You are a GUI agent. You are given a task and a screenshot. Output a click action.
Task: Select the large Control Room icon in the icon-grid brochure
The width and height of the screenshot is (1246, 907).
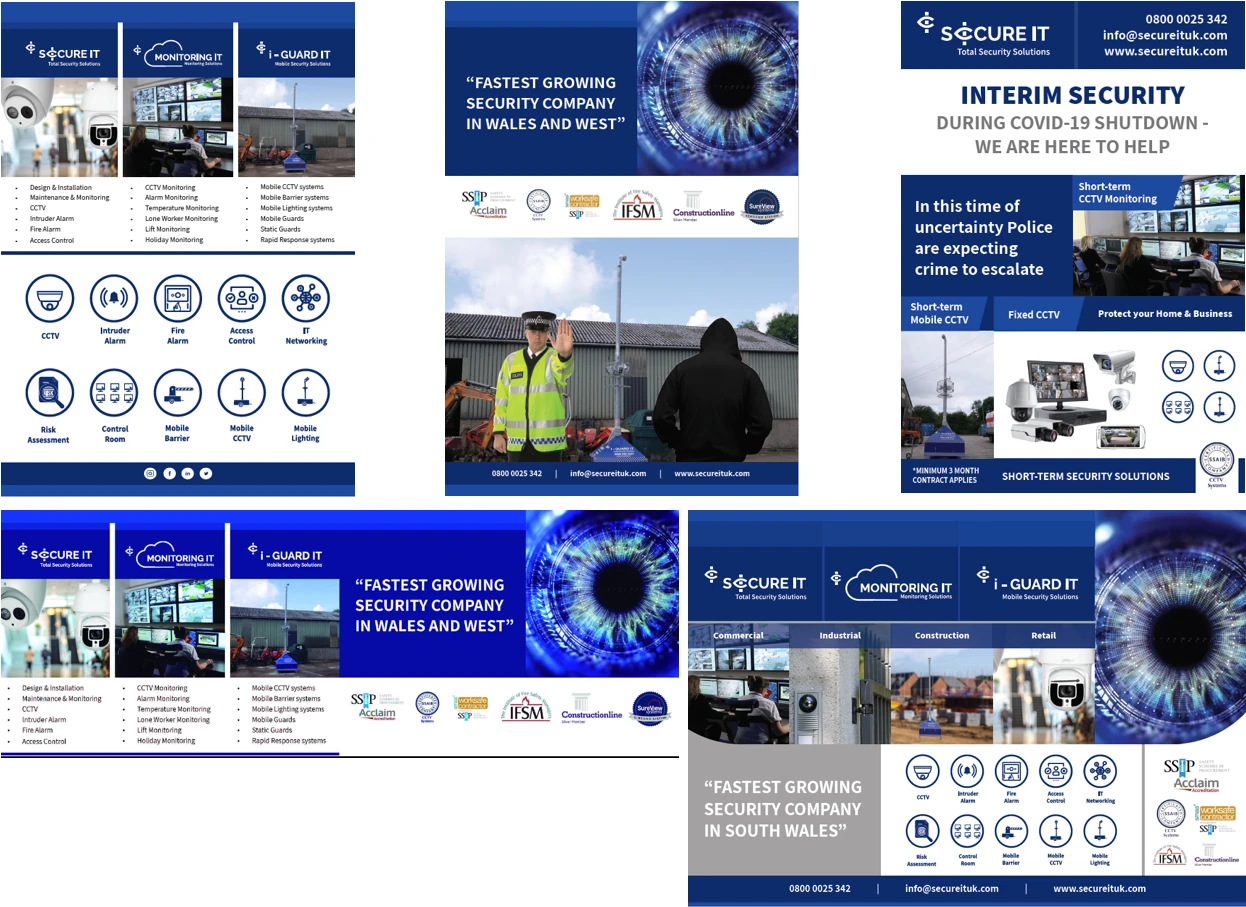pyautogui.click(x=114, y=393)
